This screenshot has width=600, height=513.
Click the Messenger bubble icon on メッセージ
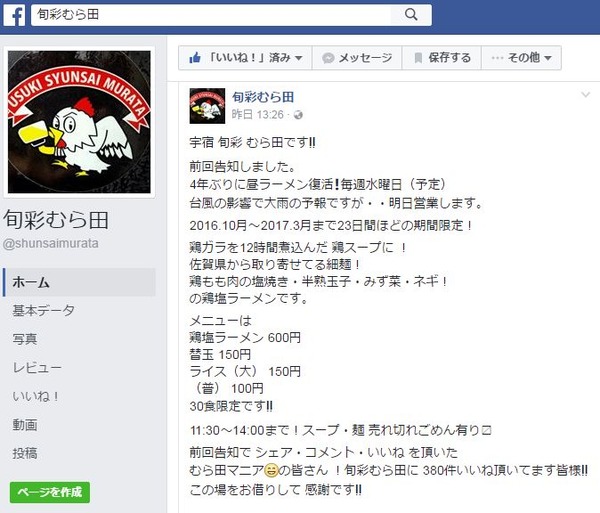(328, 58)
